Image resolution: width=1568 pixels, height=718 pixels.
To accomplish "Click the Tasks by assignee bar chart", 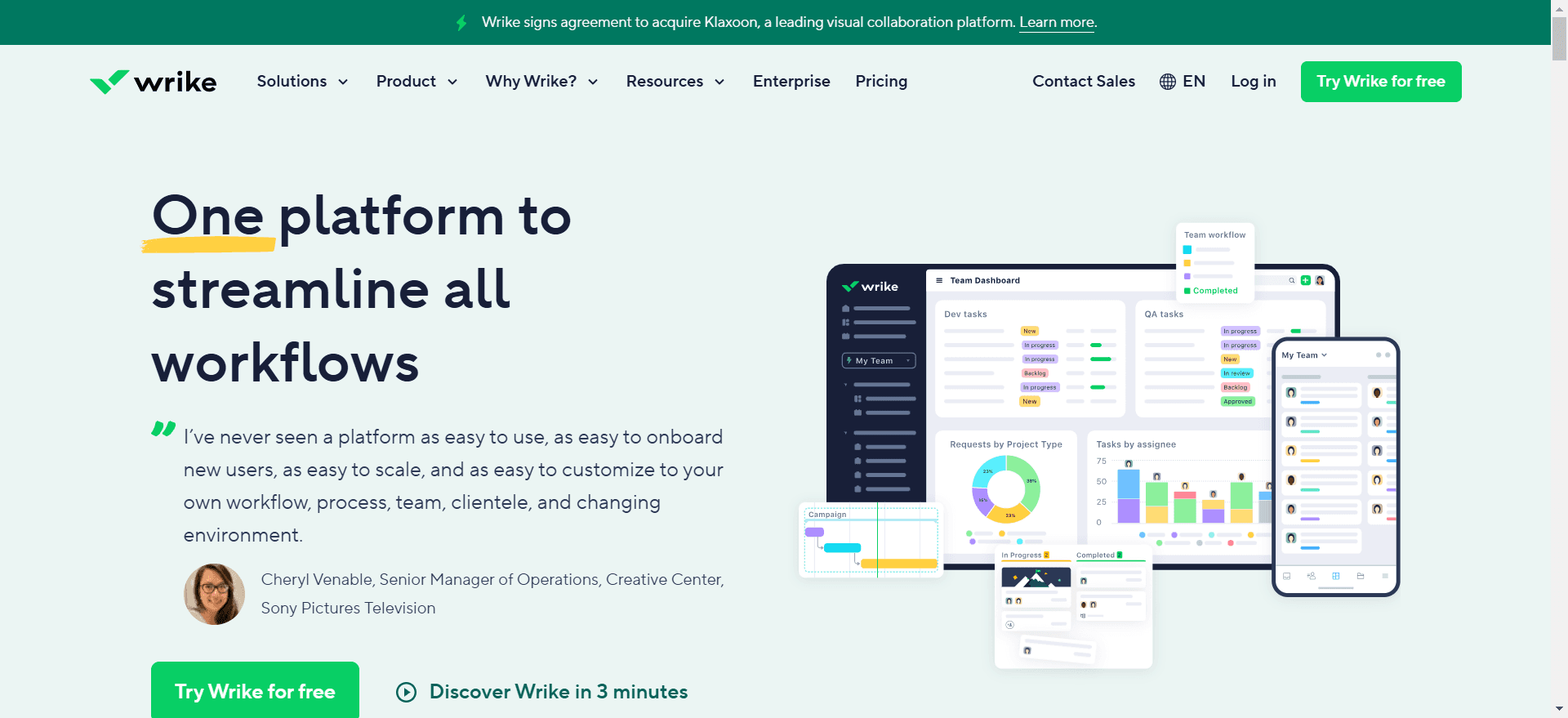I will tap(1184, 493).
